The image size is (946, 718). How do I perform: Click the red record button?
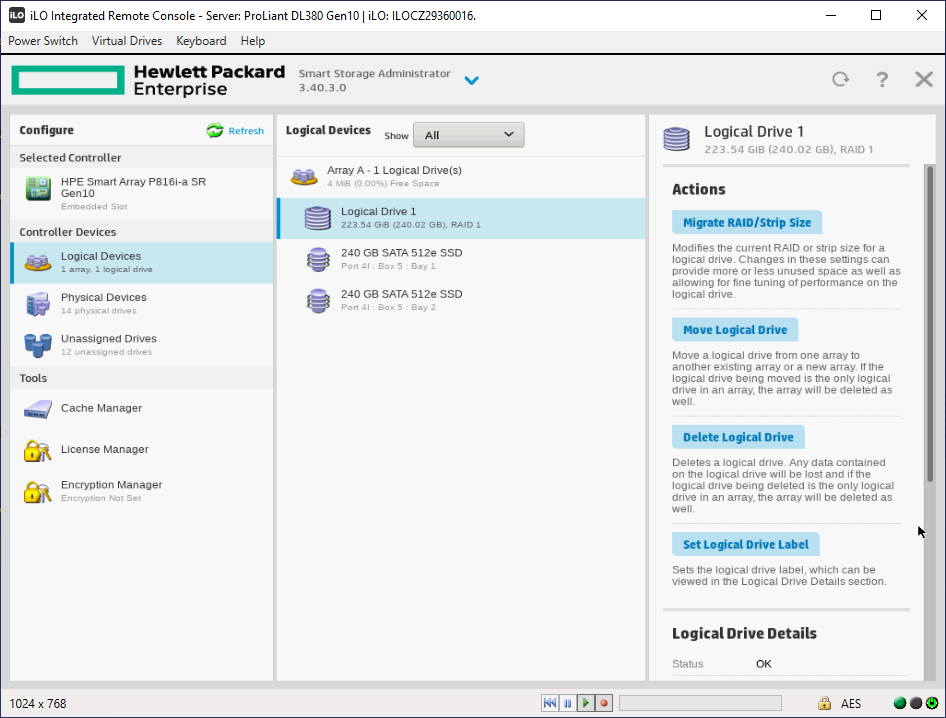(604, 703)
